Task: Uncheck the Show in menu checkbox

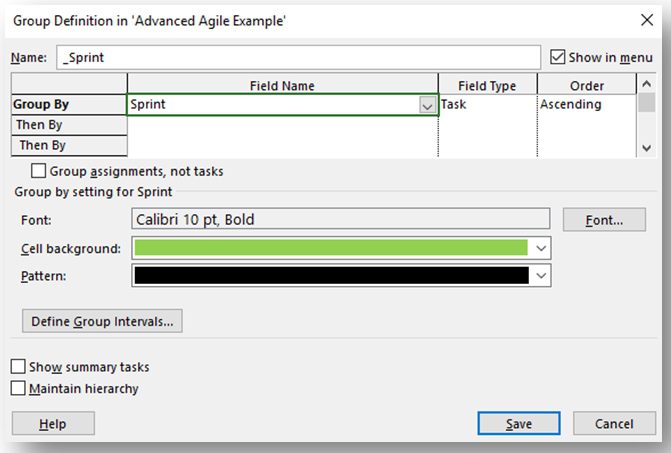Action: point(557,57)
